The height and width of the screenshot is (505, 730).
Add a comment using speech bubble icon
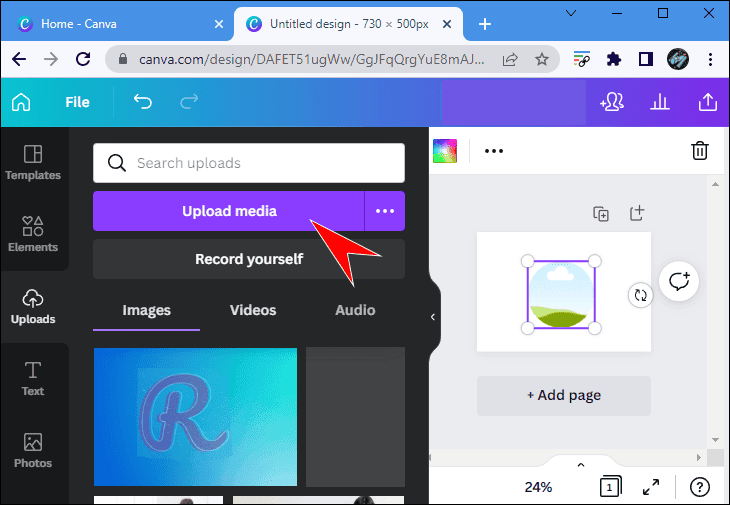pos(680,282)
